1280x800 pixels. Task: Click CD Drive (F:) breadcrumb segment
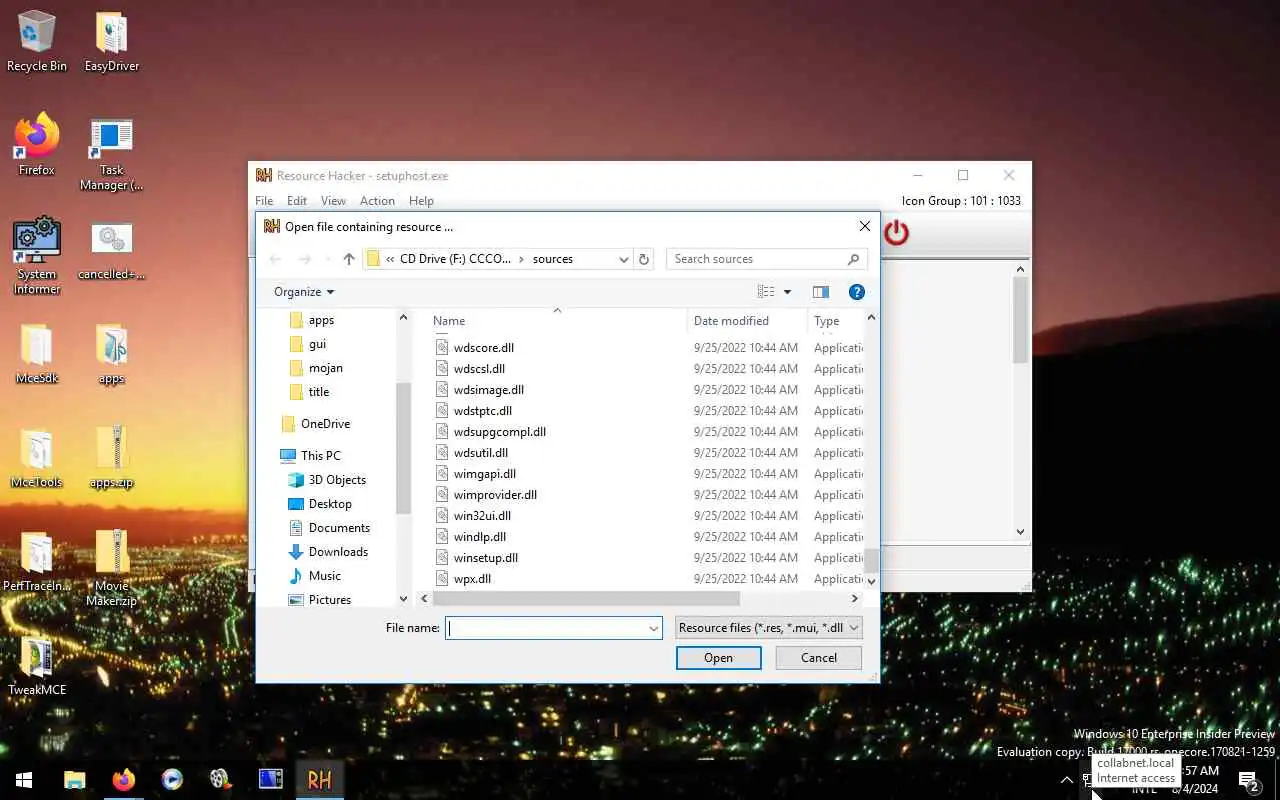pyautogui.click(x=455, y=259)
